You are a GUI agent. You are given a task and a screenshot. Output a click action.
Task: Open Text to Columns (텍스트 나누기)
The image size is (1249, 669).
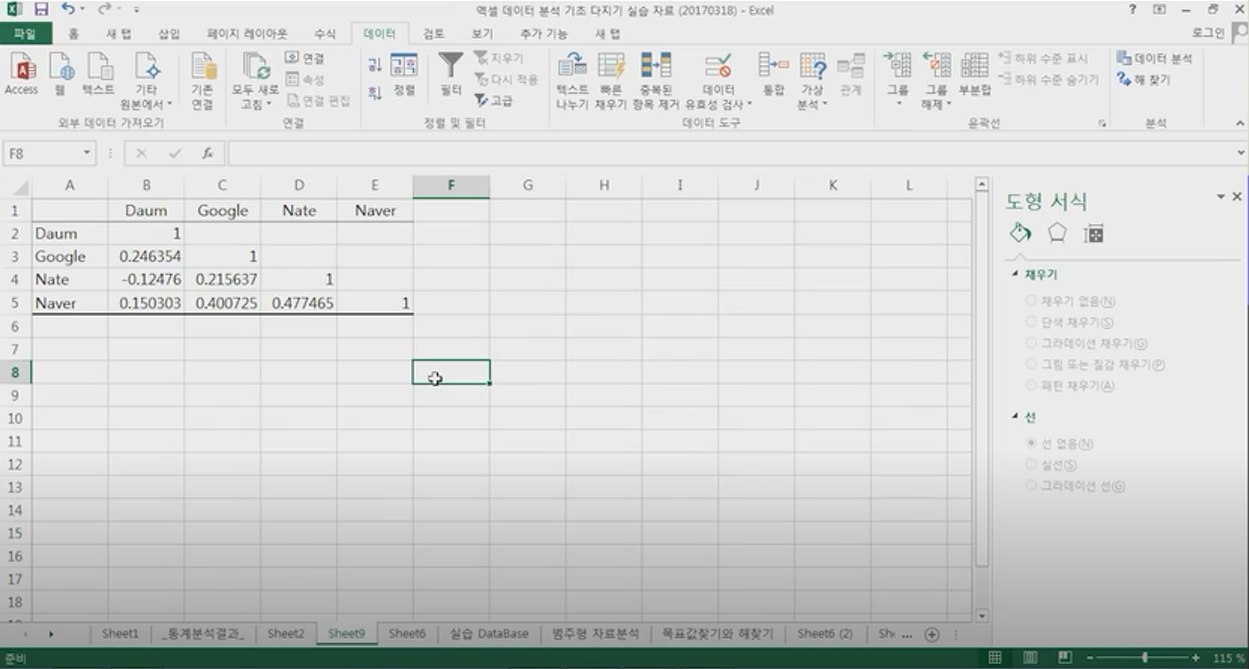click(x=572, y=82)
